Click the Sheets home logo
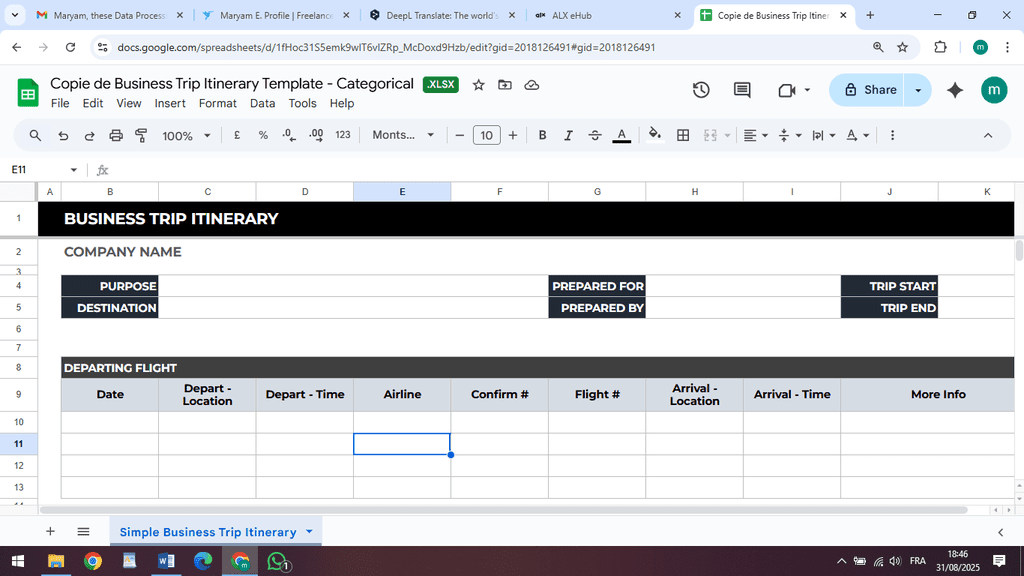1024x576 pixels. 28,93
